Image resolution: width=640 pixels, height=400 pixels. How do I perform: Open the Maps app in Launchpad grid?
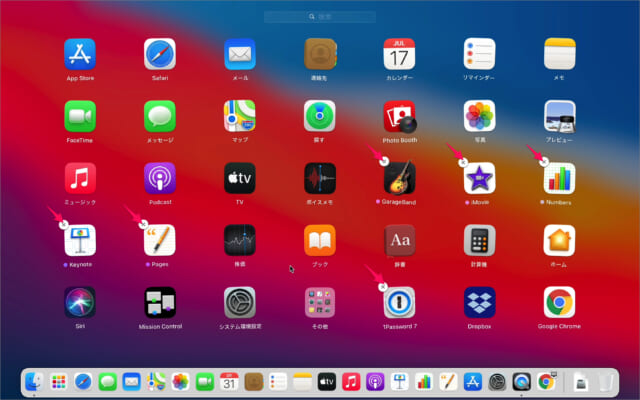240,116
